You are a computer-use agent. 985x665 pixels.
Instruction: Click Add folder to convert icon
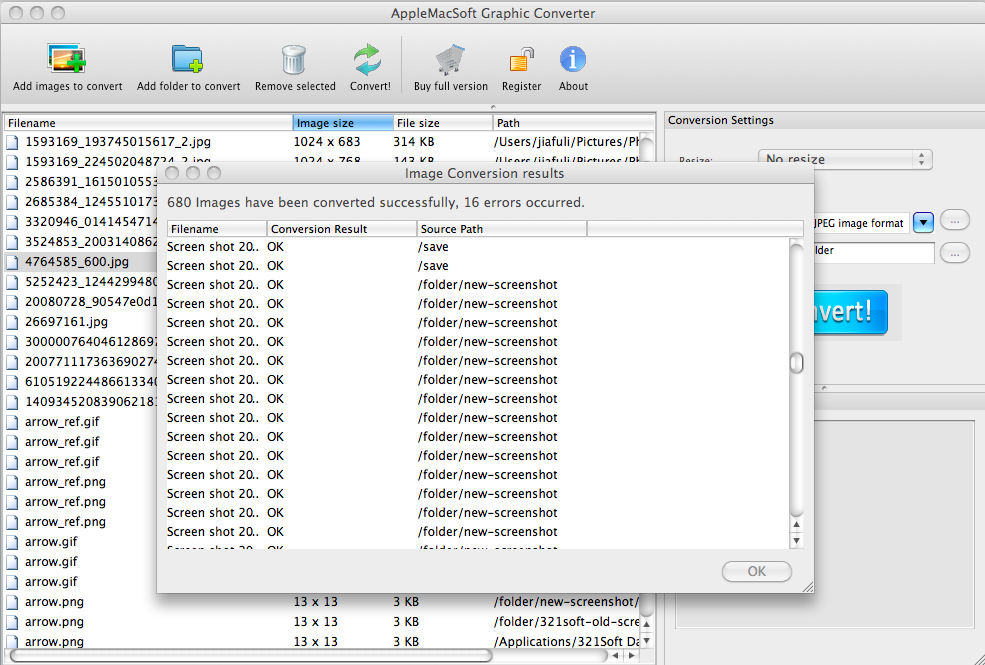pos(187,59)
